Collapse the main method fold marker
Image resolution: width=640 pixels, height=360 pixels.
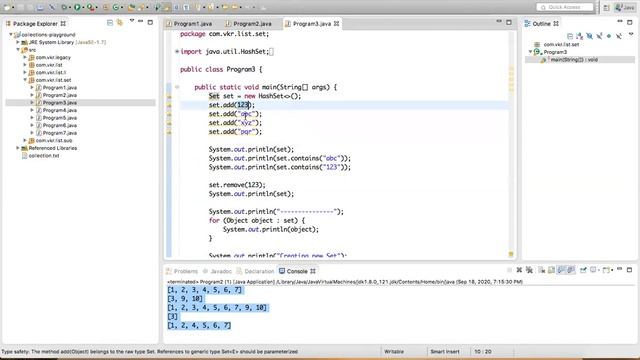click(x=177, y=87)
